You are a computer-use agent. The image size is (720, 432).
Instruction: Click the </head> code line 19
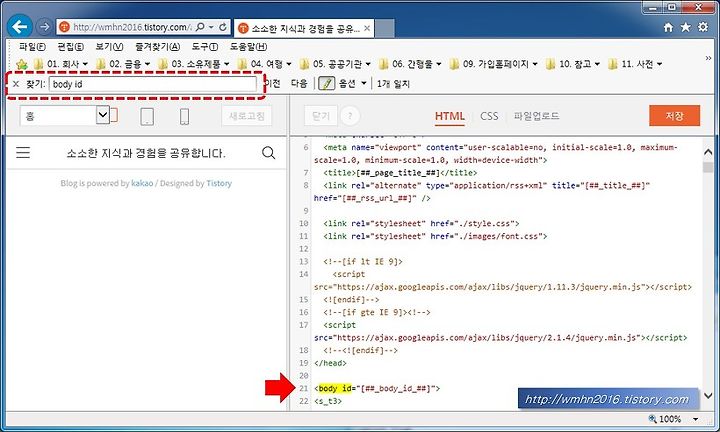click(x=330, y=363)
